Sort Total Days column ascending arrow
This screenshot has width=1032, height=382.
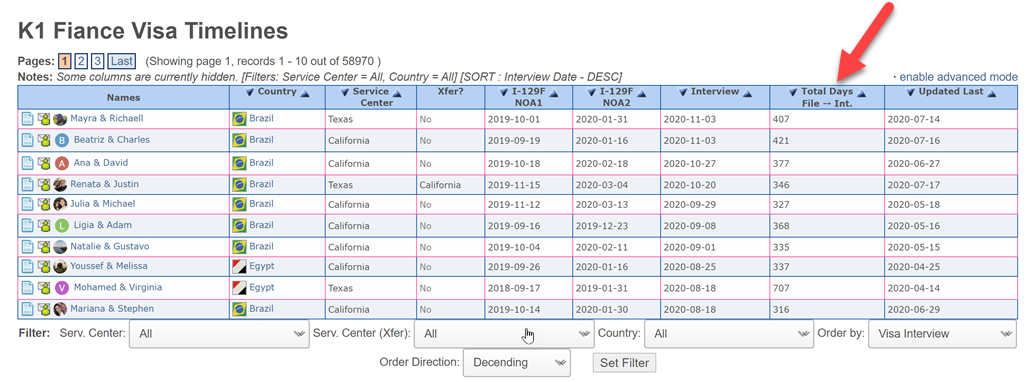point(861,93)
